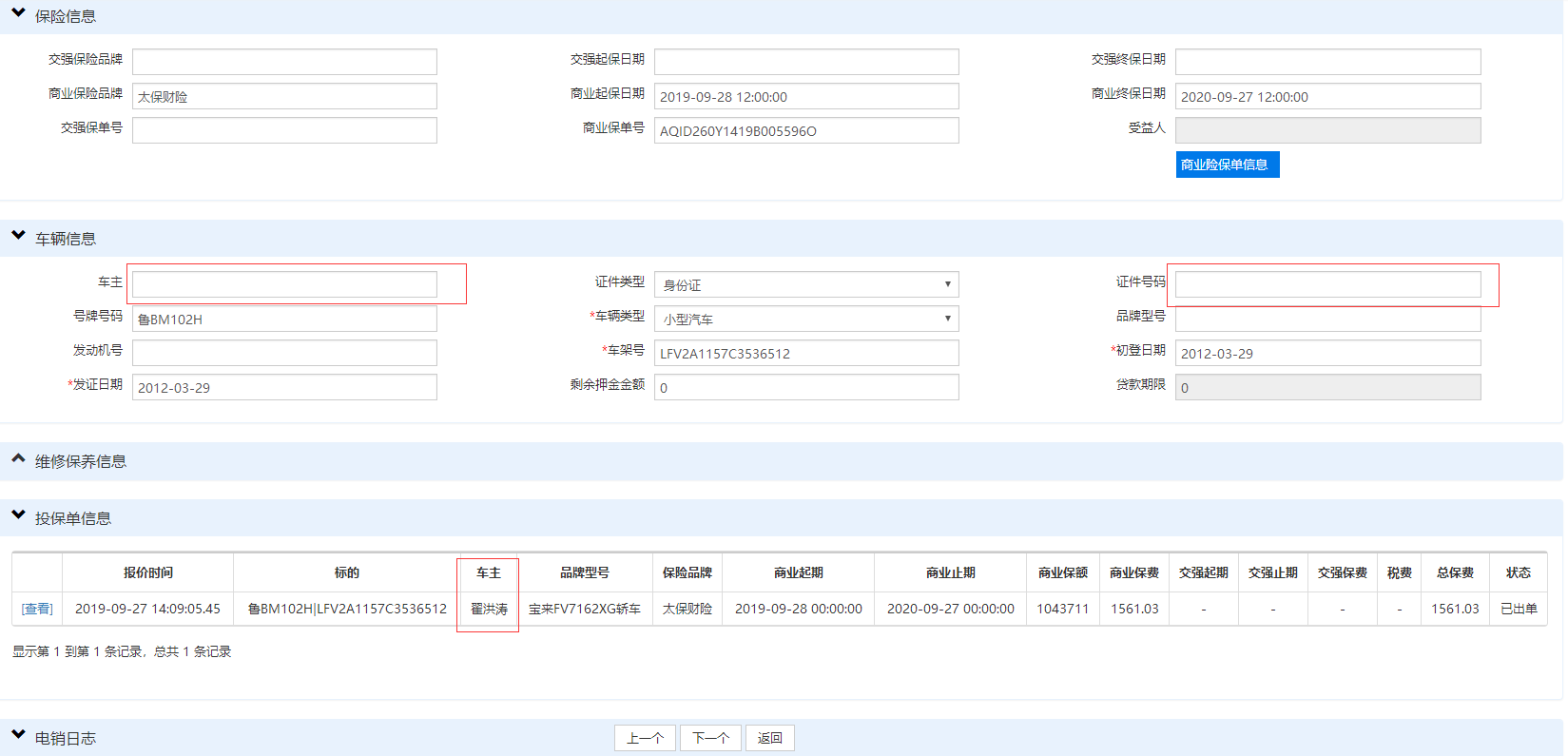Focus the 证件号码 input field
Screen dimensions: 1568x756
tap(1328, 284)
